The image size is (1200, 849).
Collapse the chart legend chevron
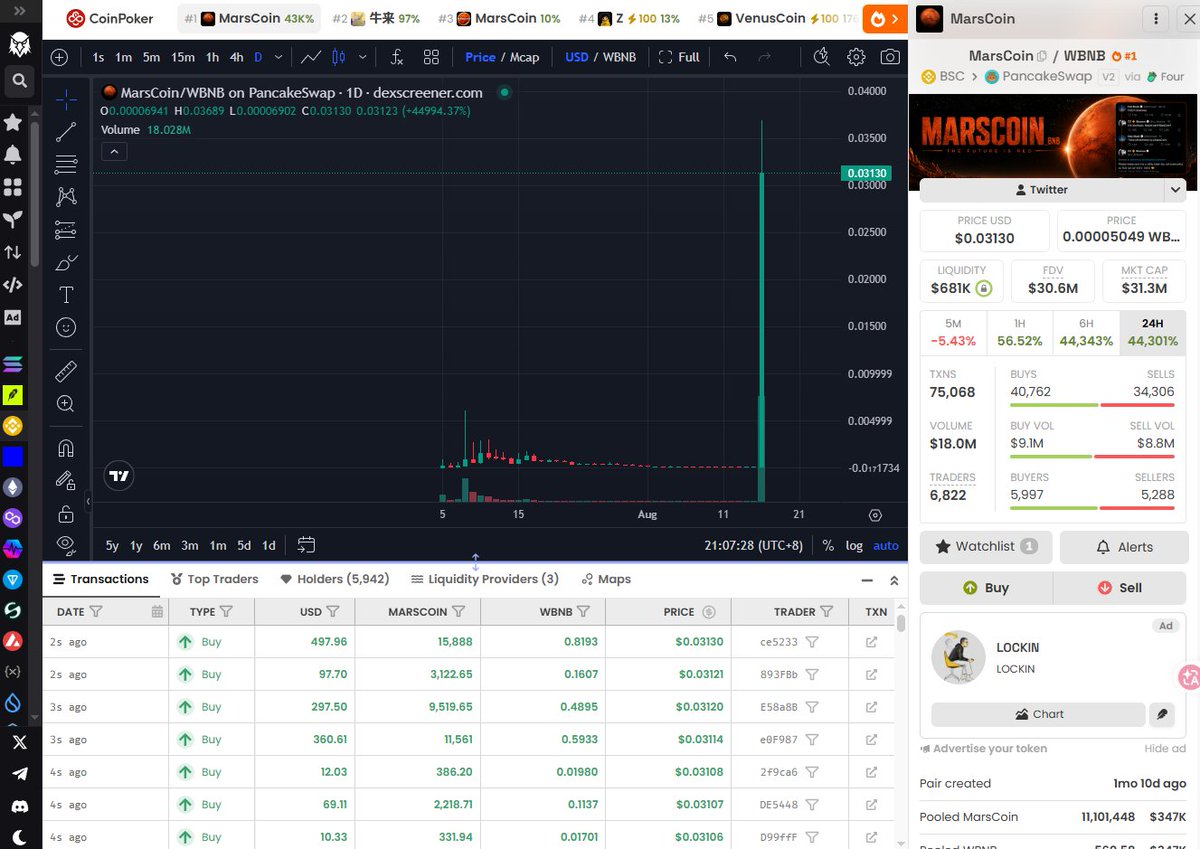tap(114, 152)
